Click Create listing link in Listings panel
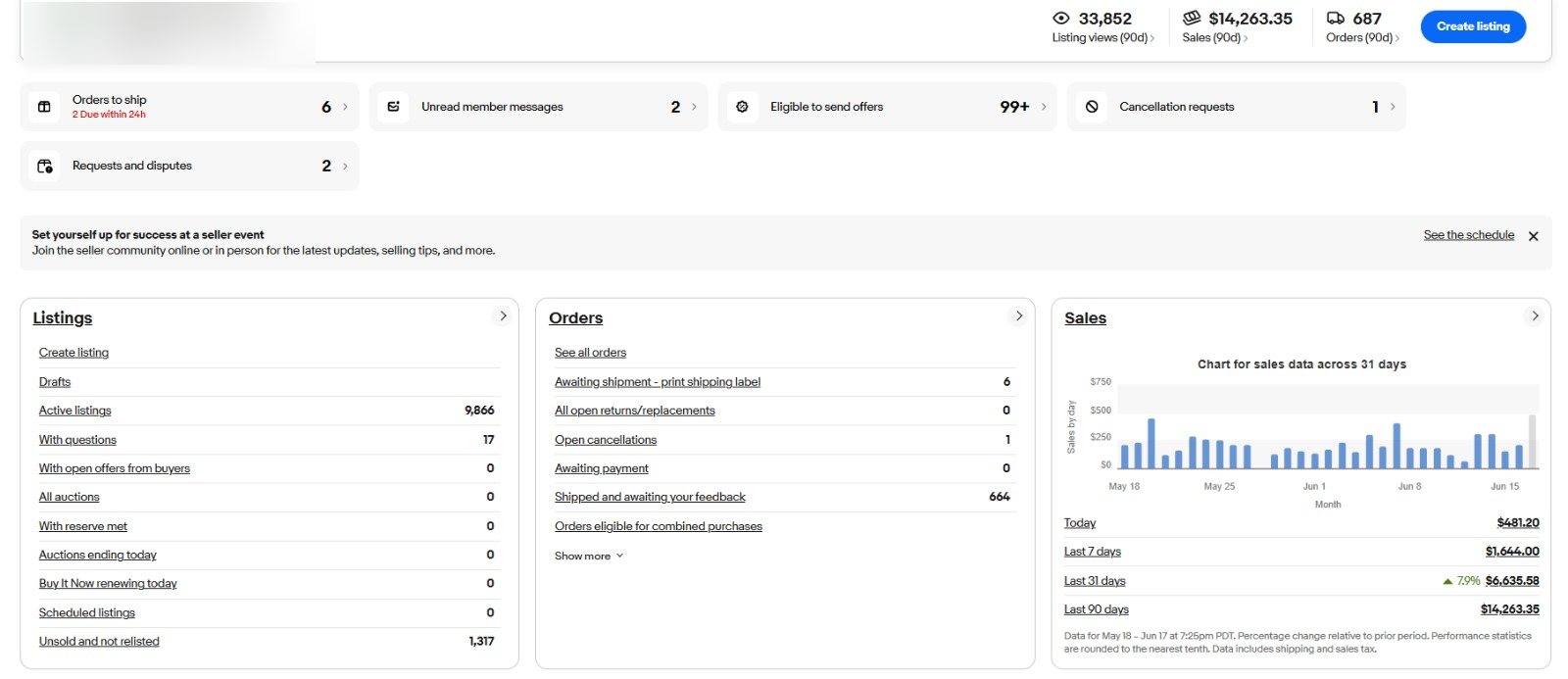 tap(73, 353)
